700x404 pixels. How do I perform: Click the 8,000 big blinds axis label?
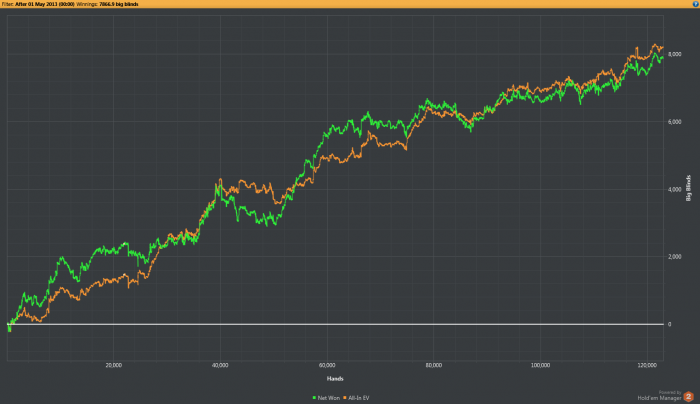[x=675, y=54]
